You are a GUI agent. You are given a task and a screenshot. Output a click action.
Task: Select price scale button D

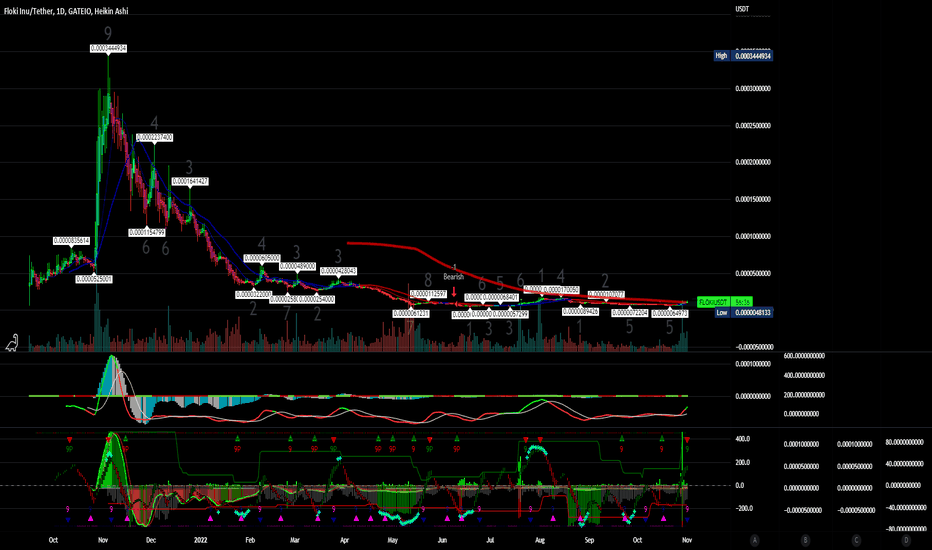[x=906, y=540]
